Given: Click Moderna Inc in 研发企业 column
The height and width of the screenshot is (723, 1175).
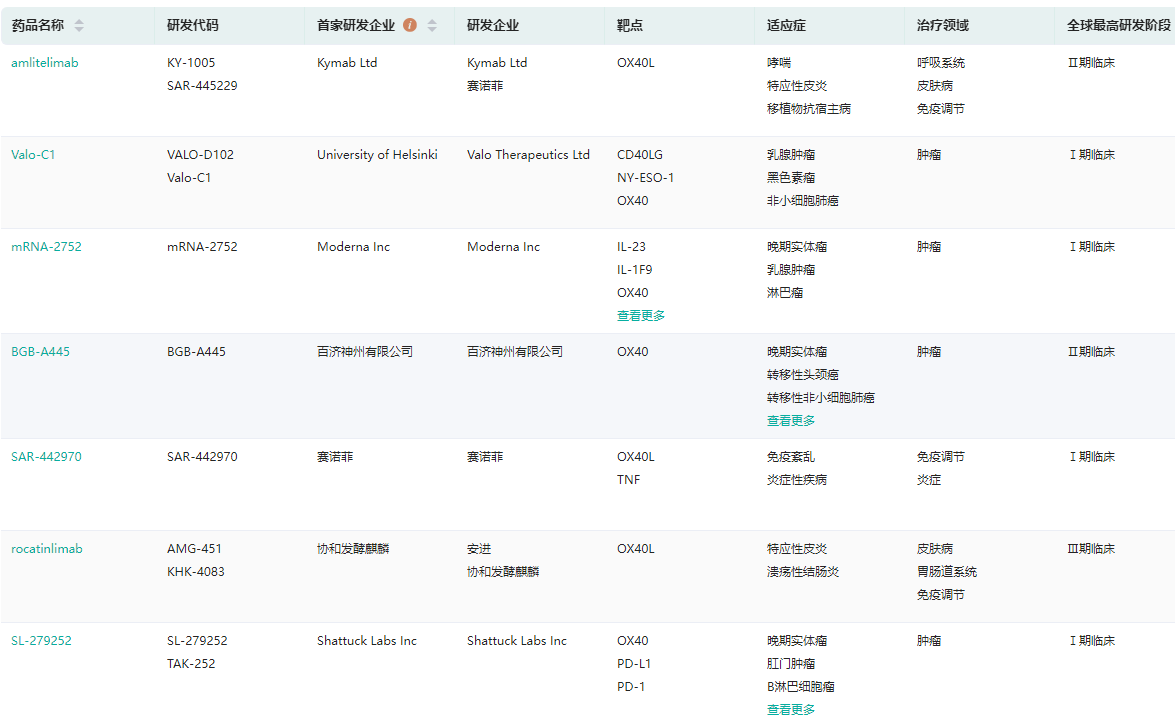Looking at the screenshot, I should coord(504,247).
